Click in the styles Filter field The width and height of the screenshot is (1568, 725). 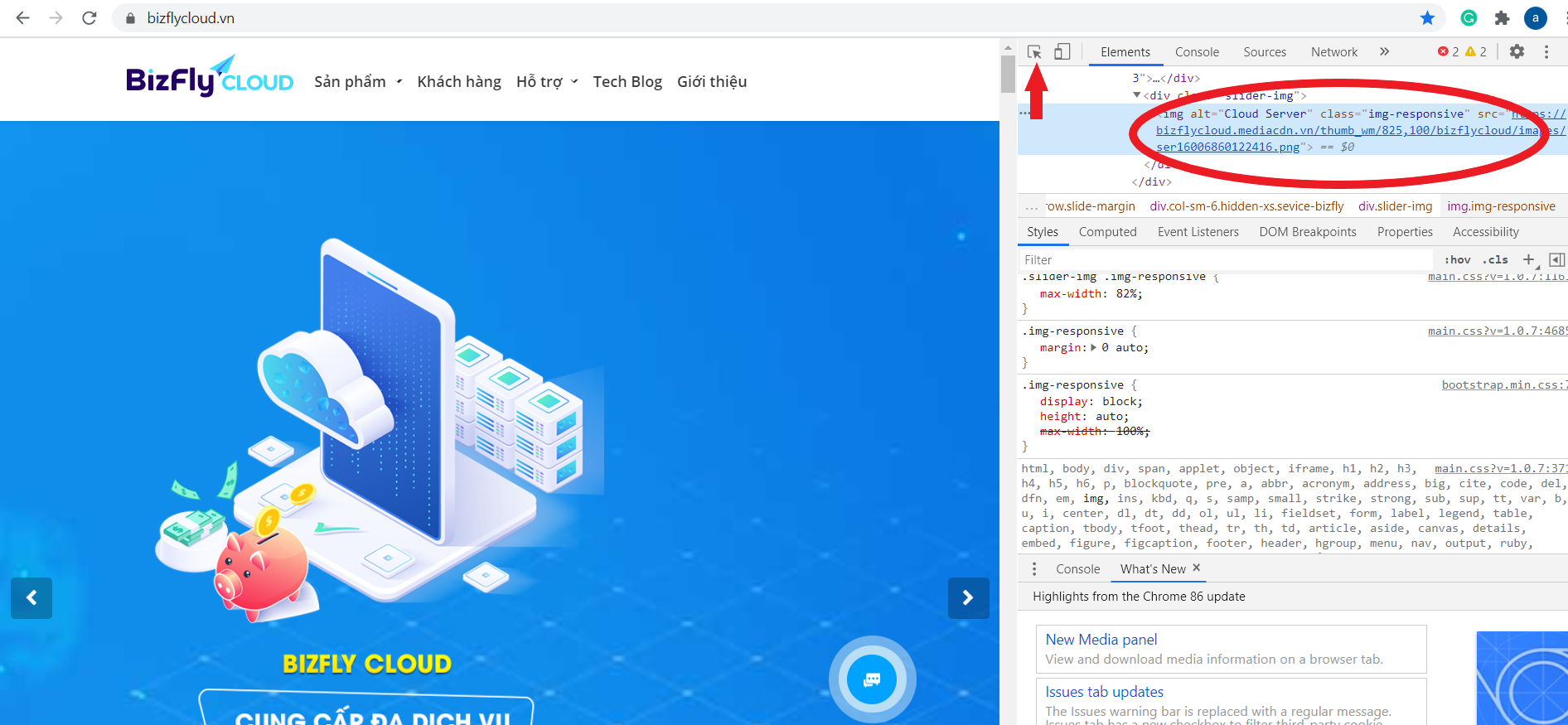[1225, 259]
